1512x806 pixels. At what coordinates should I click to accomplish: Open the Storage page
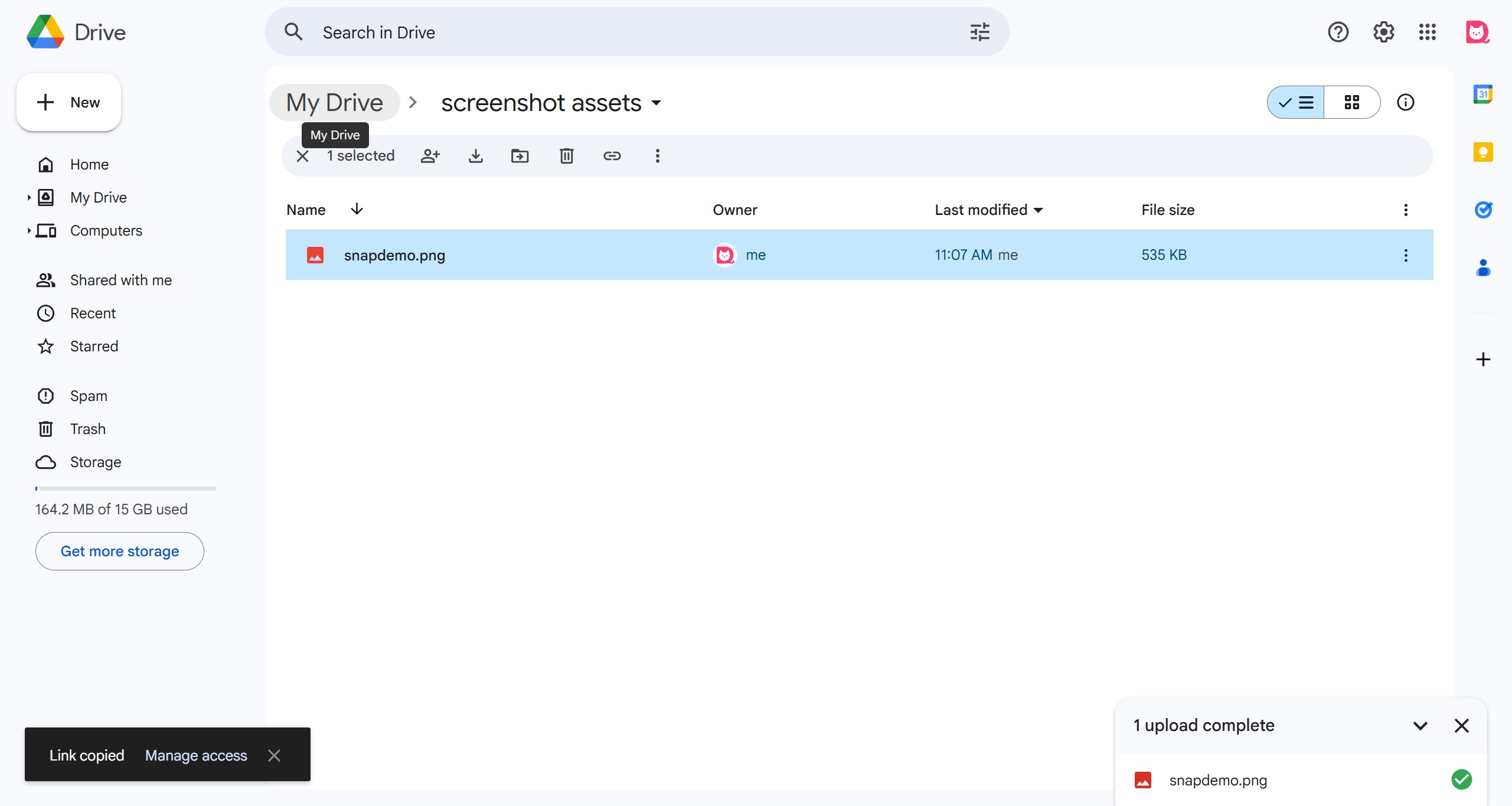click(95, 462)
